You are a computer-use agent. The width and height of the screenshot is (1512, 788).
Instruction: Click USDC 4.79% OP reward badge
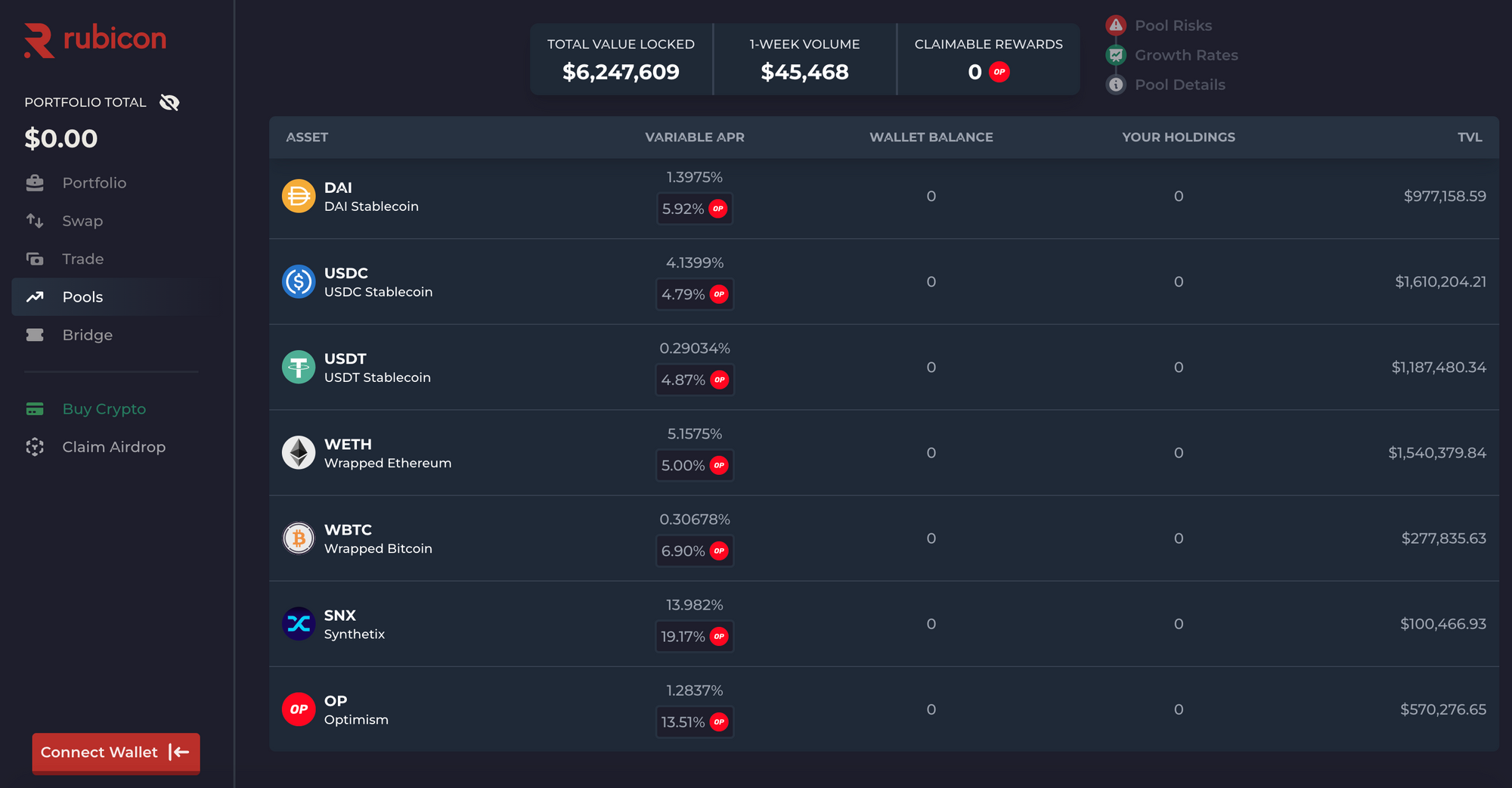(695, 294)
